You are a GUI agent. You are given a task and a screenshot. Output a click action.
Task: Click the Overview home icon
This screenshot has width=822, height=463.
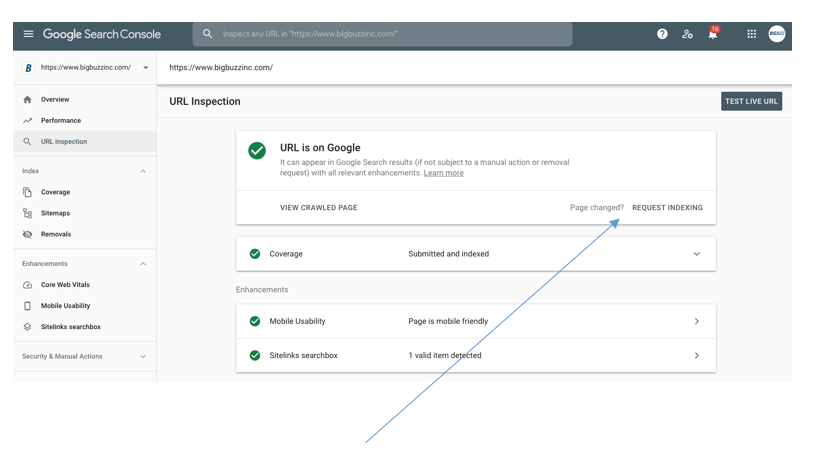[27, 100]
